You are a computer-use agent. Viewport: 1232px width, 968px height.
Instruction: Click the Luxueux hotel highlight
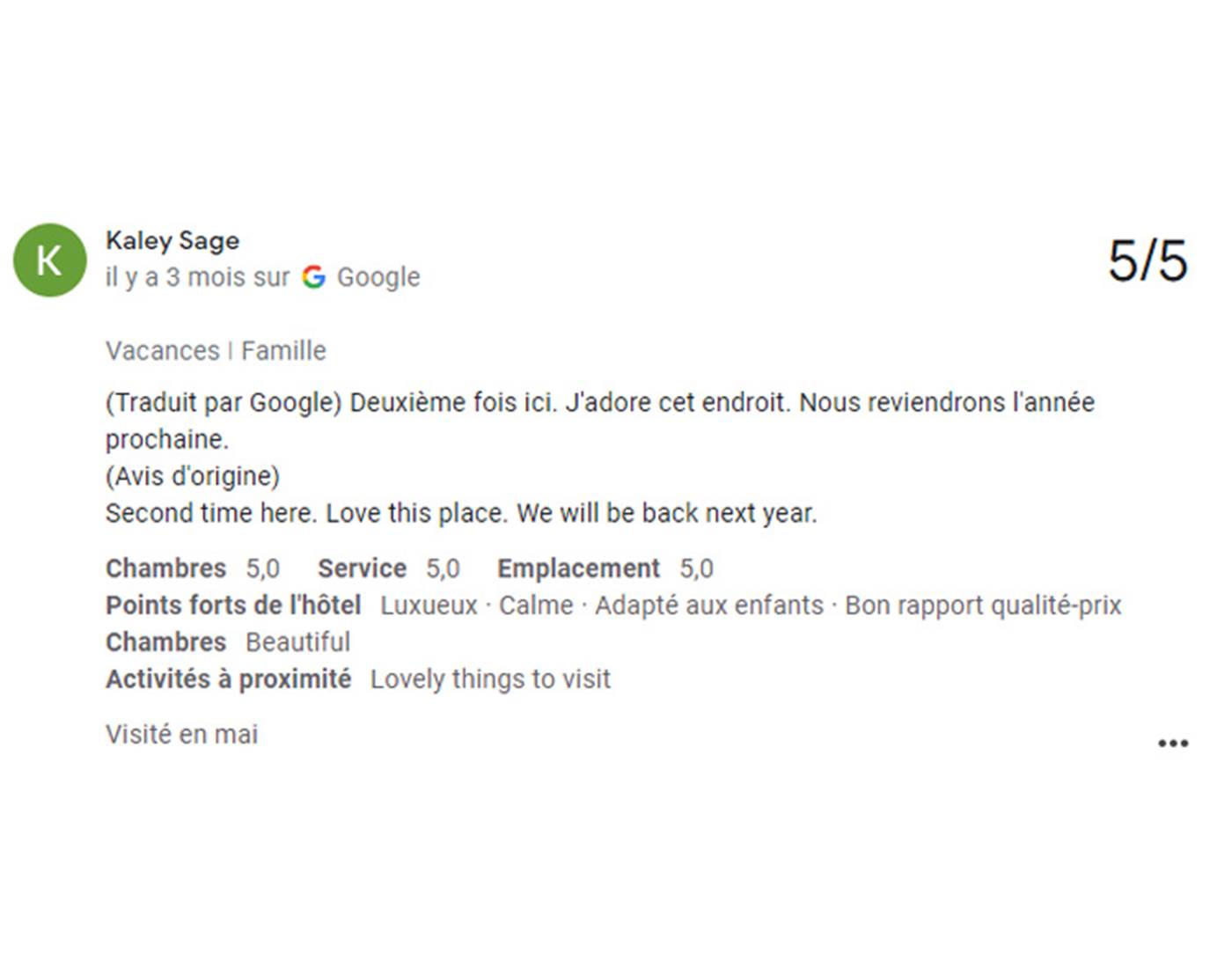pyautogui.click(x=429, y=605)
